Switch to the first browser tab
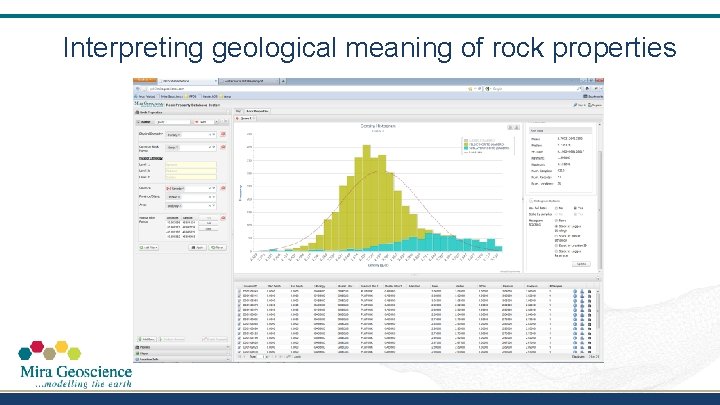Screen dimensions: 720x405 click(188, 81)
